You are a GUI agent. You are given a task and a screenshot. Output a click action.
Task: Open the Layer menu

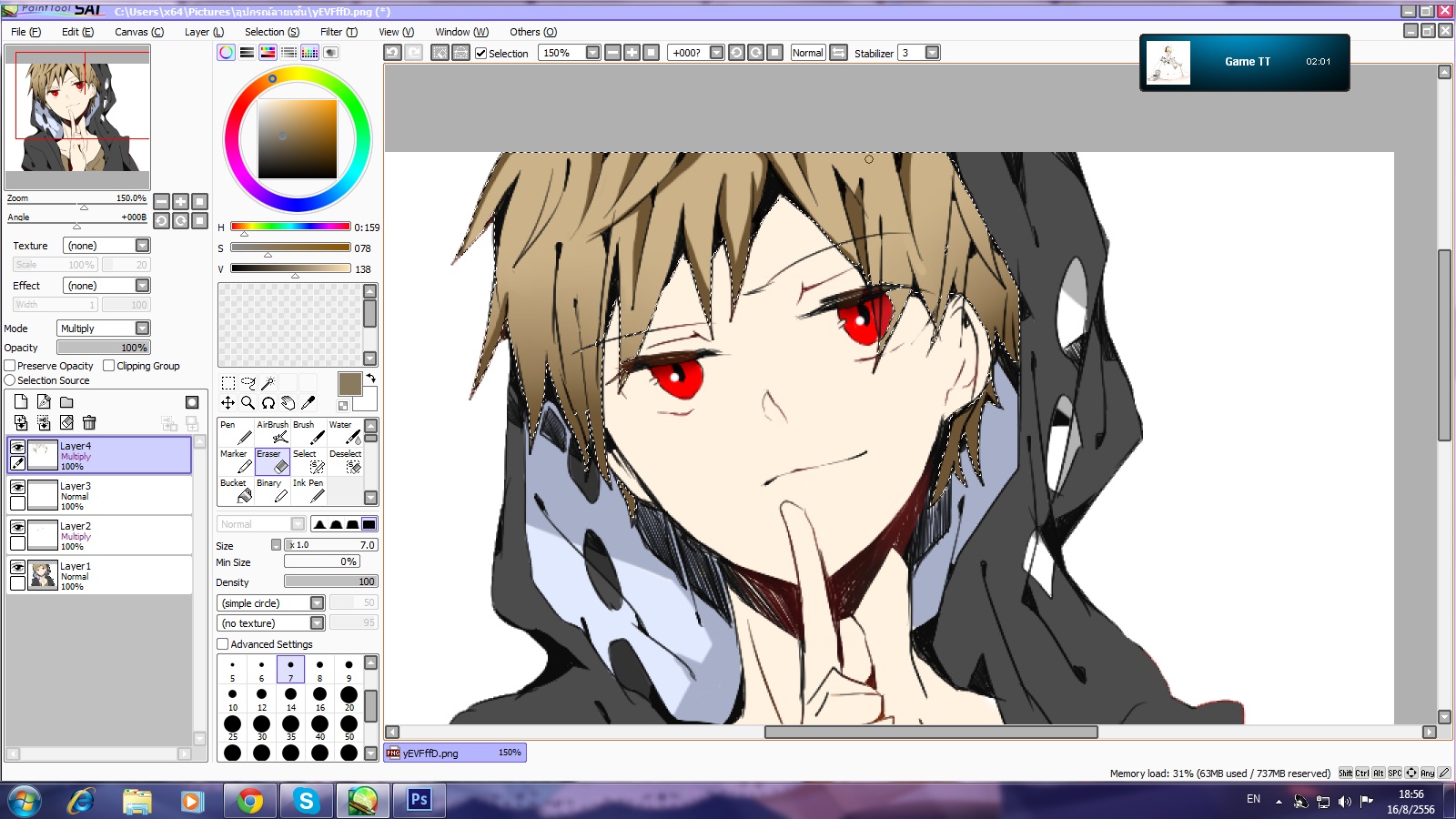pos(204,32)
